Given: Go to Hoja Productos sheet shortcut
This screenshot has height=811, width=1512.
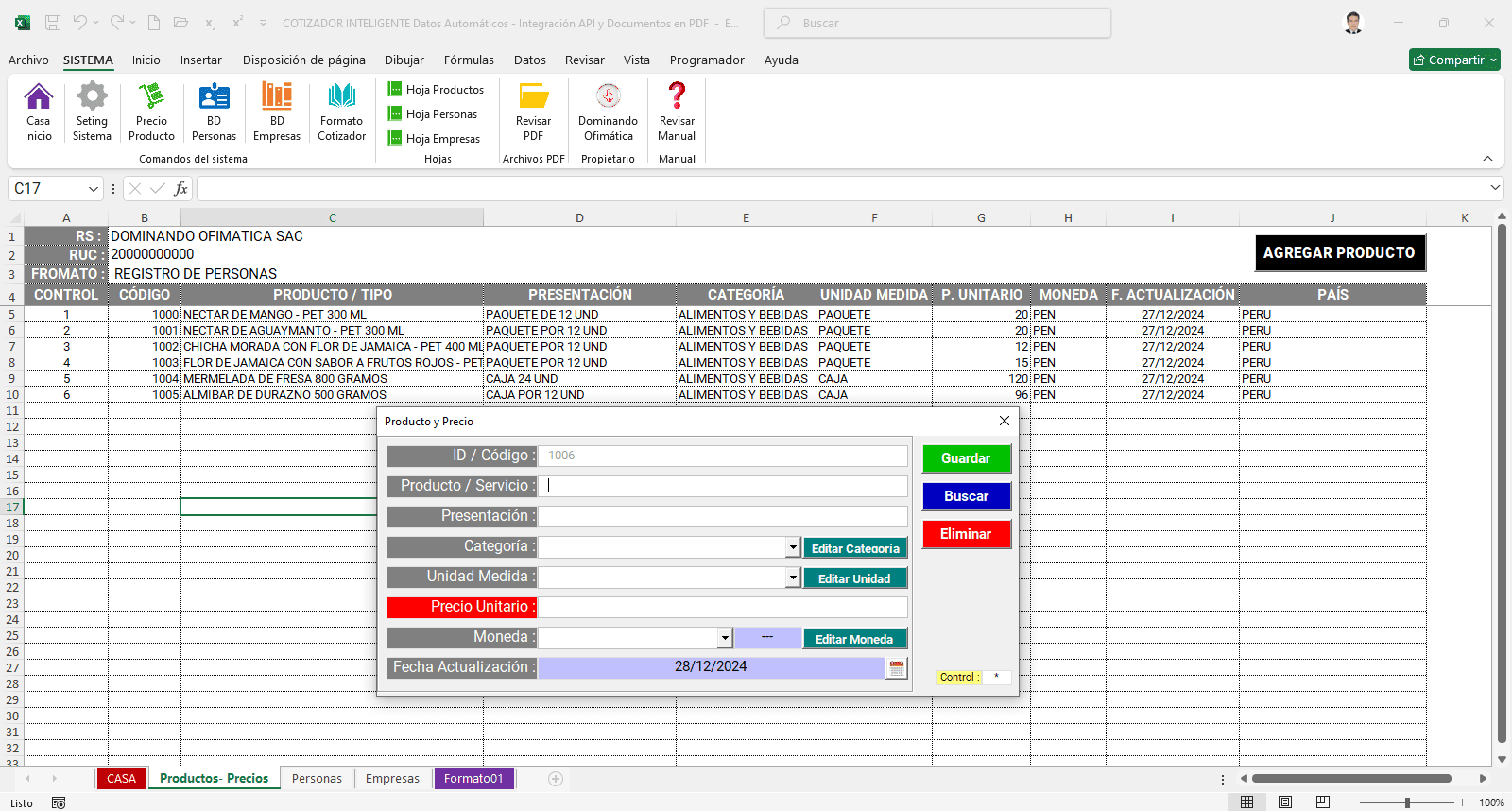Looking at the screenshot, I should (436, 90).
